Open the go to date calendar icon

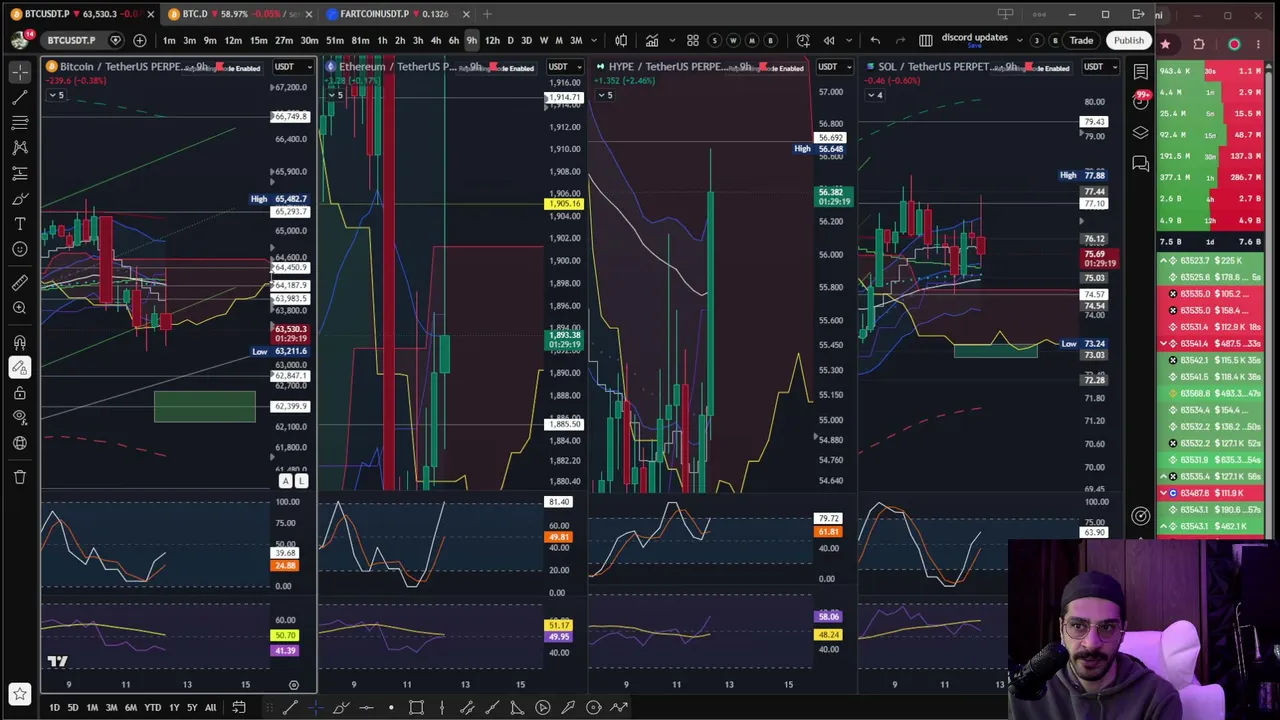coord(239,707)
